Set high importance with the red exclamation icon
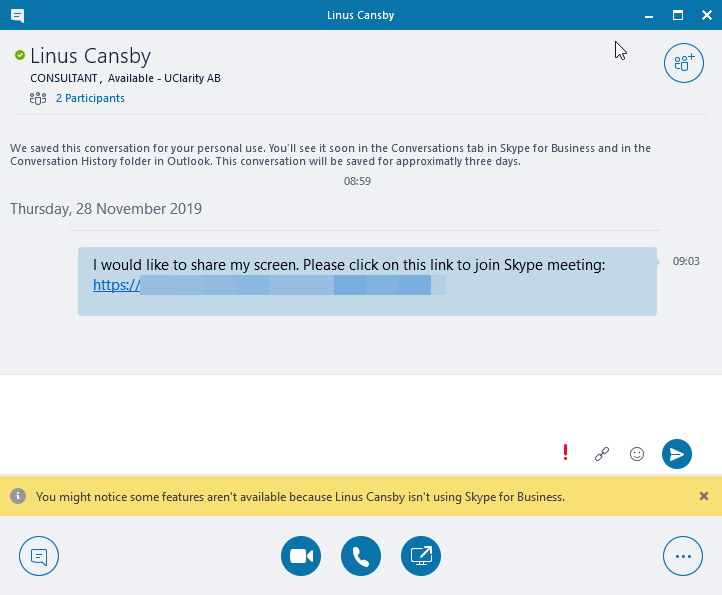Screen dimensions: 722x595 [565, 453]
